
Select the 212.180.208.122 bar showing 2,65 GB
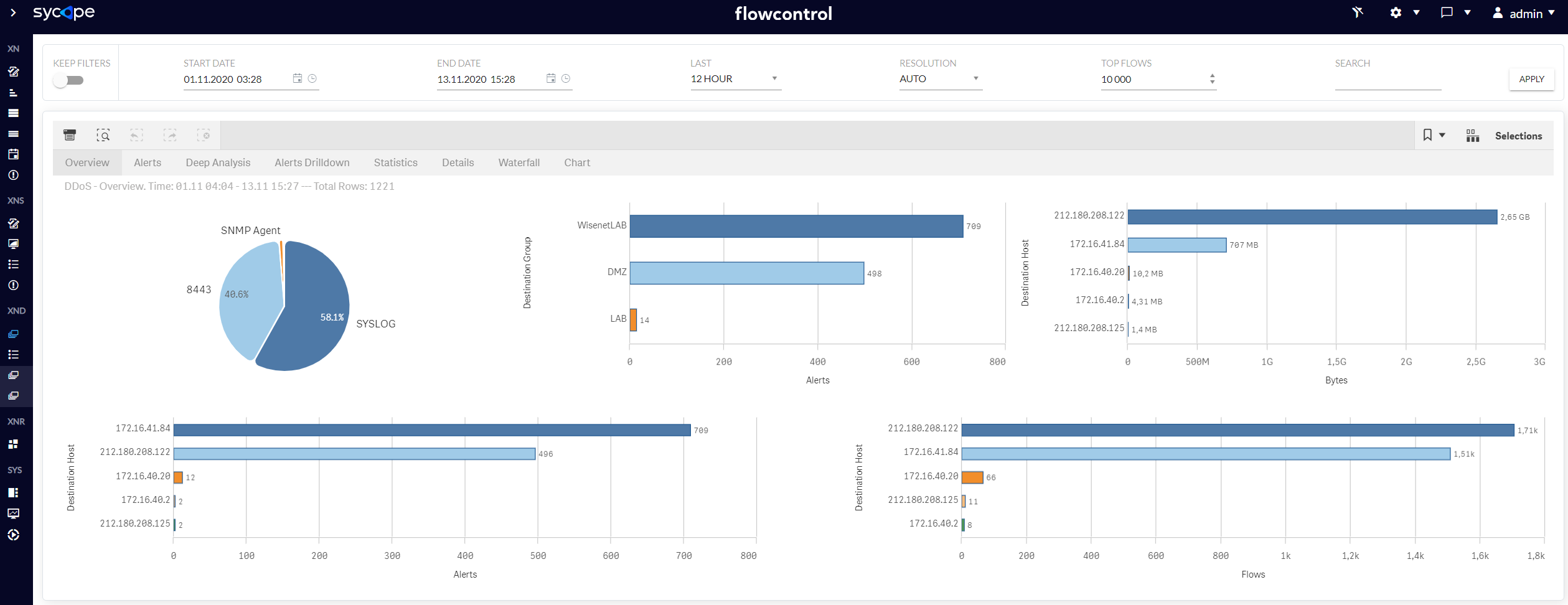coord(1312,217)
